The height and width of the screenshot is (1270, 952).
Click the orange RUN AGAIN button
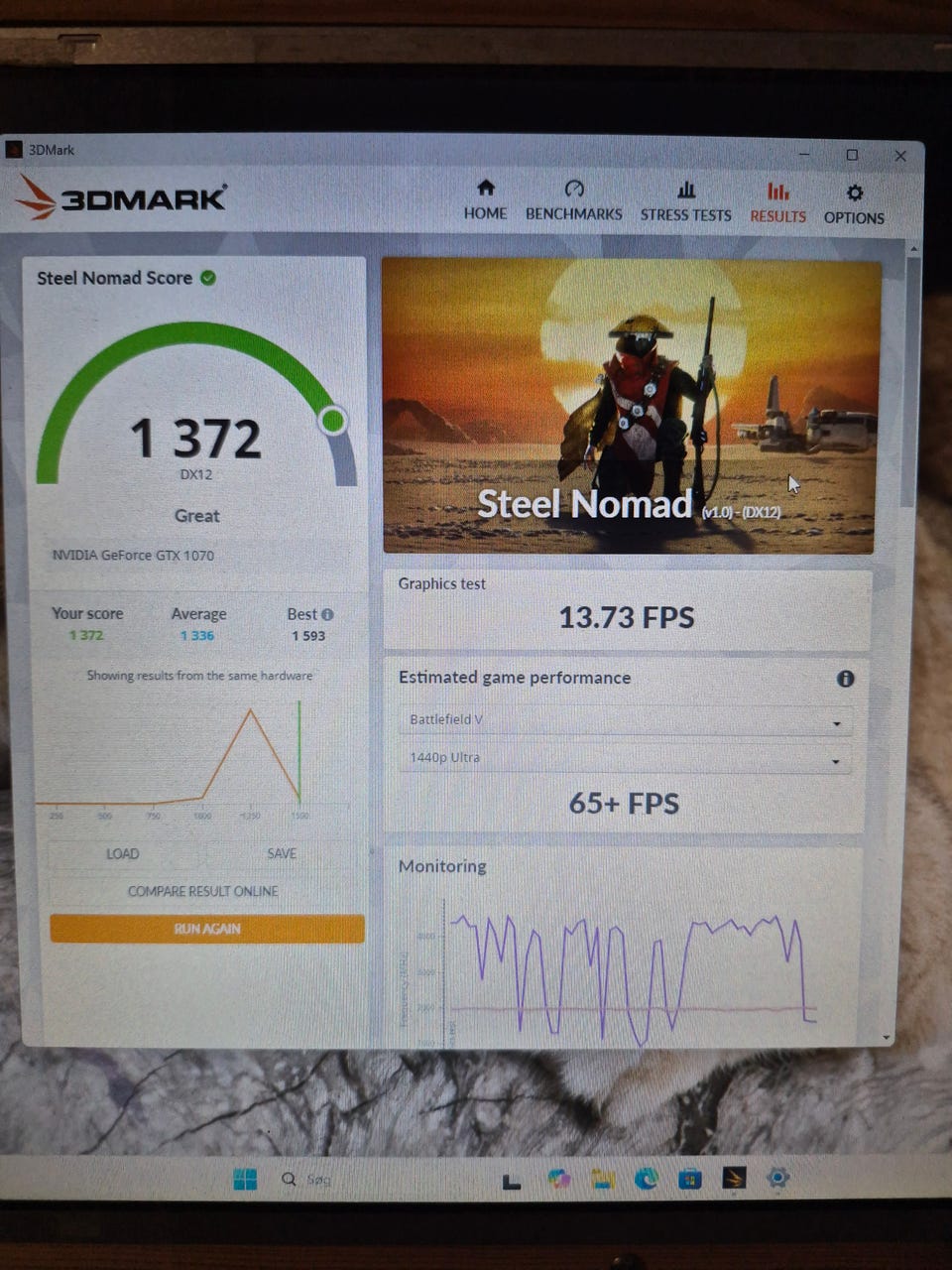coord(207,929)
